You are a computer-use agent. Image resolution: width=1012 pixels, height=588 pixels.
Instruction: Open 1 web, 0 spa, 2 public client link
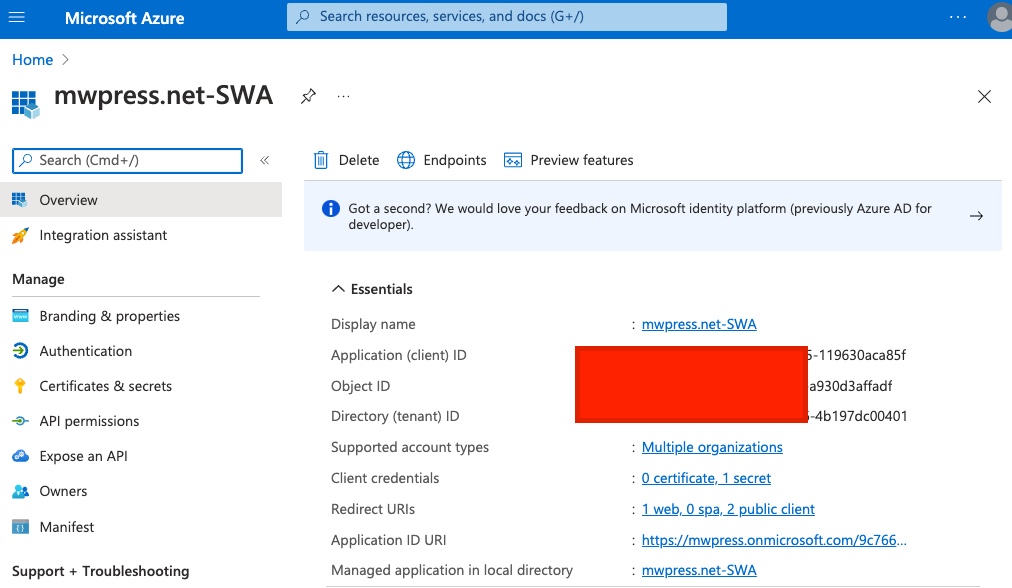tap(728, 509)
